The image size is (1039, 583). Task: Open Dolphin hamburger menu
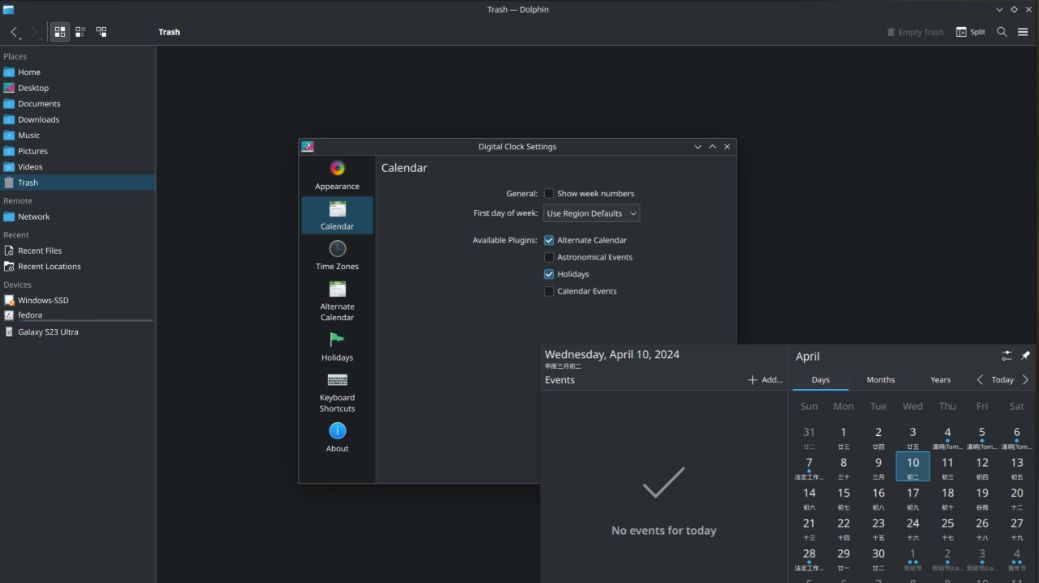(x=1022, y=32)
